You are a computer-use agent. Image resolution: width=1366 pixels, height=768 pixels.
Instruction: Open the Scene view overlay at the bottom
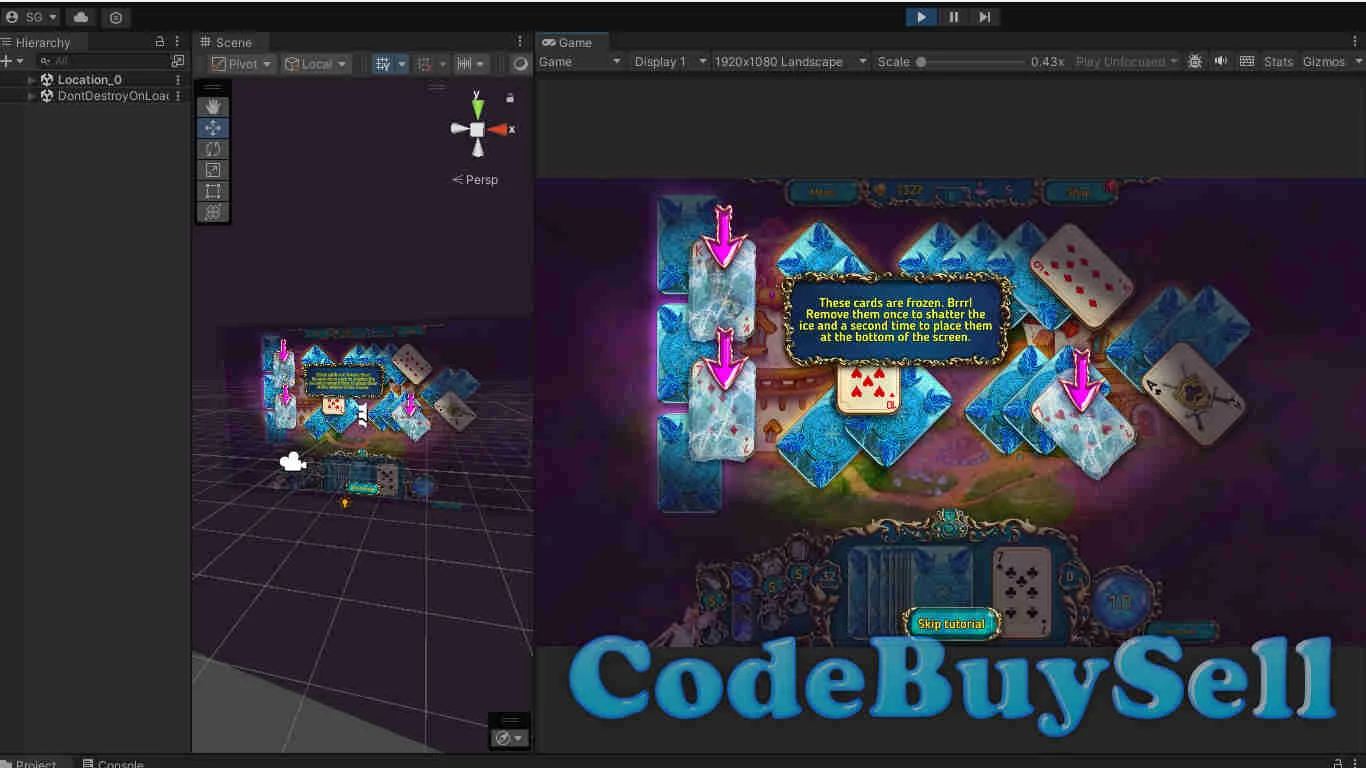pos(510,737)
